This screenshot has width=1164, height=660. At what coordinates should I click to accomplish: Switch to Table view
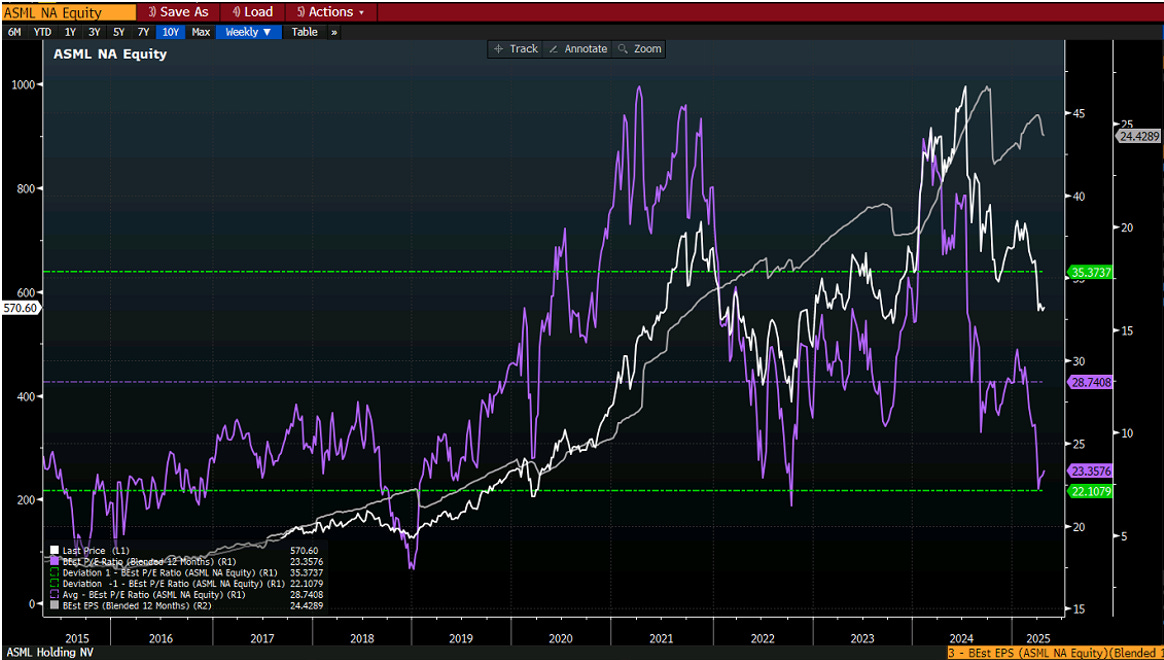click(304, 32)
